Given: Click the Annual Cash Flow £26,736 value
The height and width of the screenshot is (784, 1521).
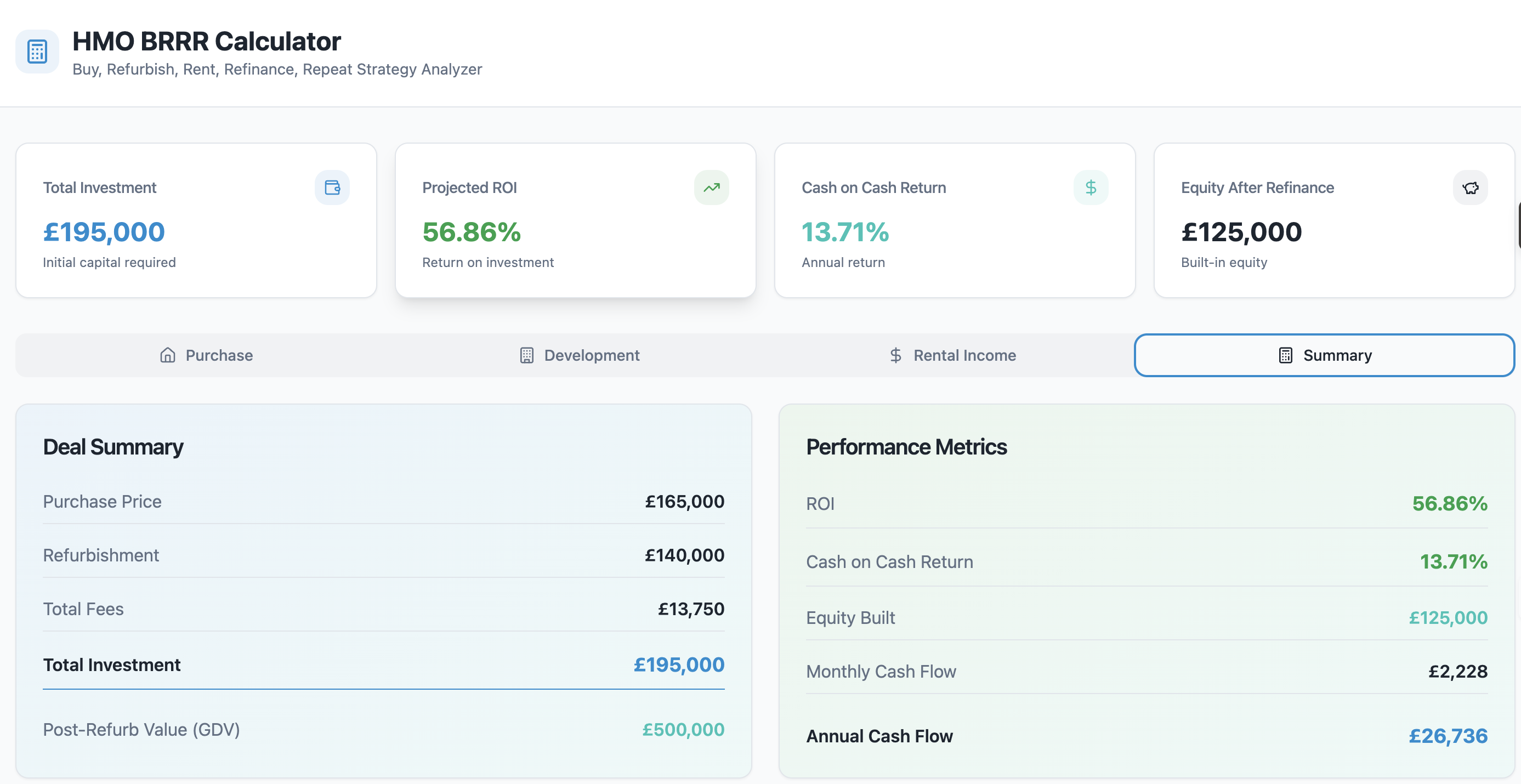Looking at the screenshot, I should 1449,736.
